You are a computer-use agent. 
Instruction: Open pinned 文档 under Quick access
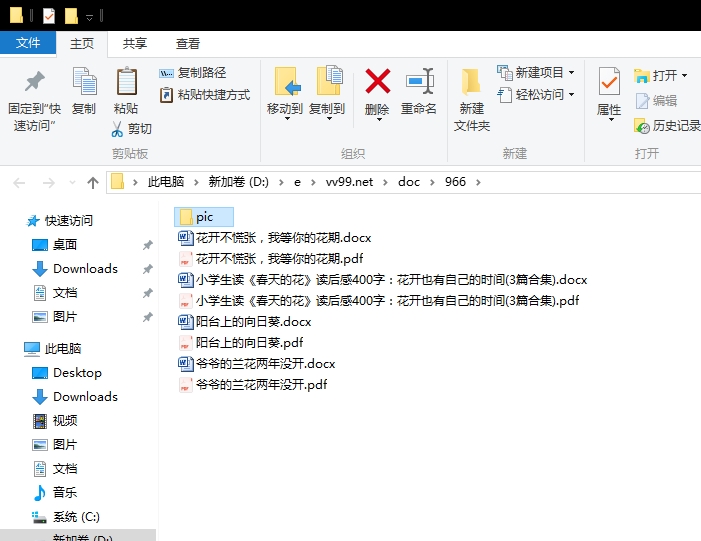pos(55,293)
